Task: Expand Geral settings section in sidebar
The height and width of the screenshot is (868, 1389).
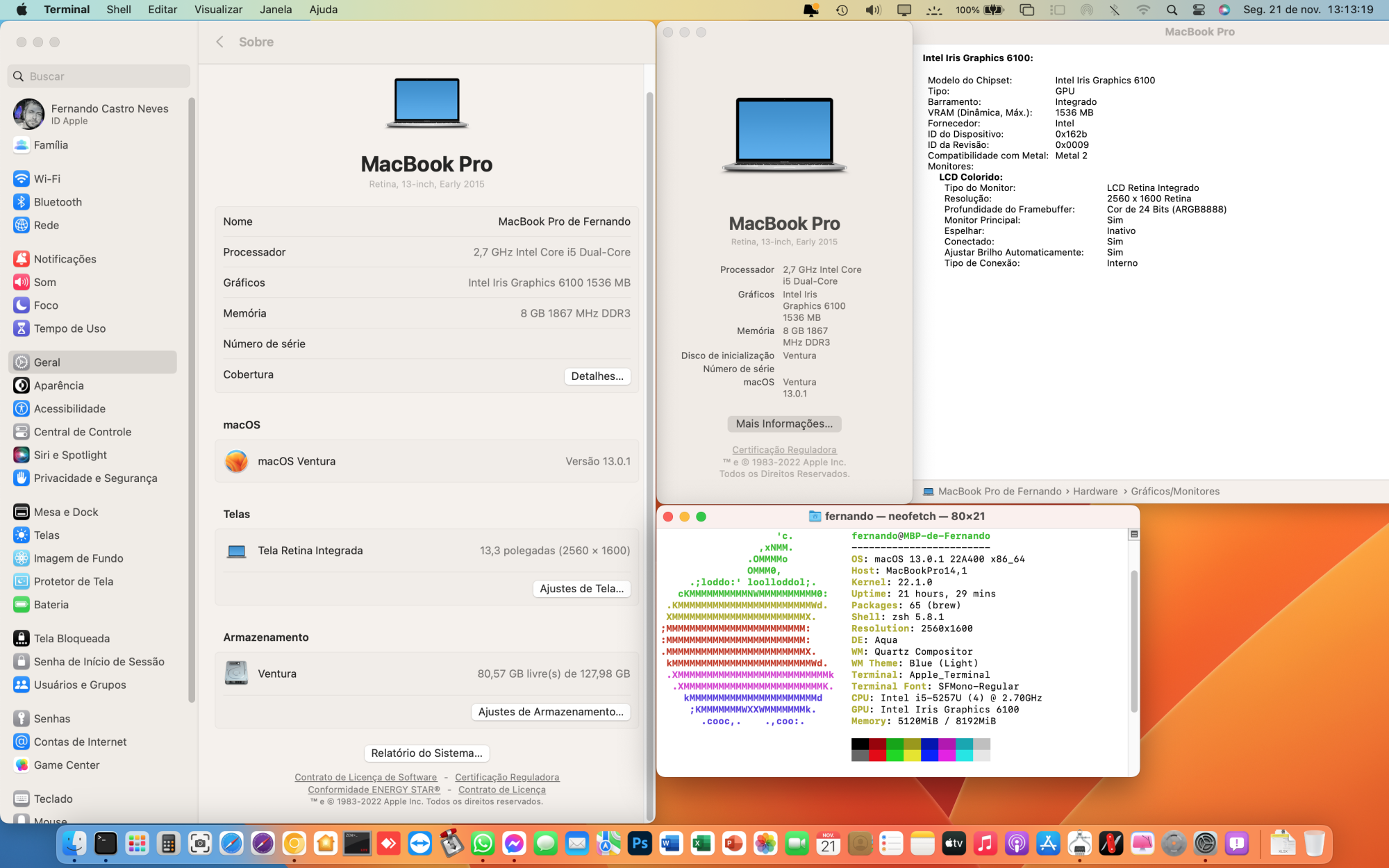Action: coord(94,361)
